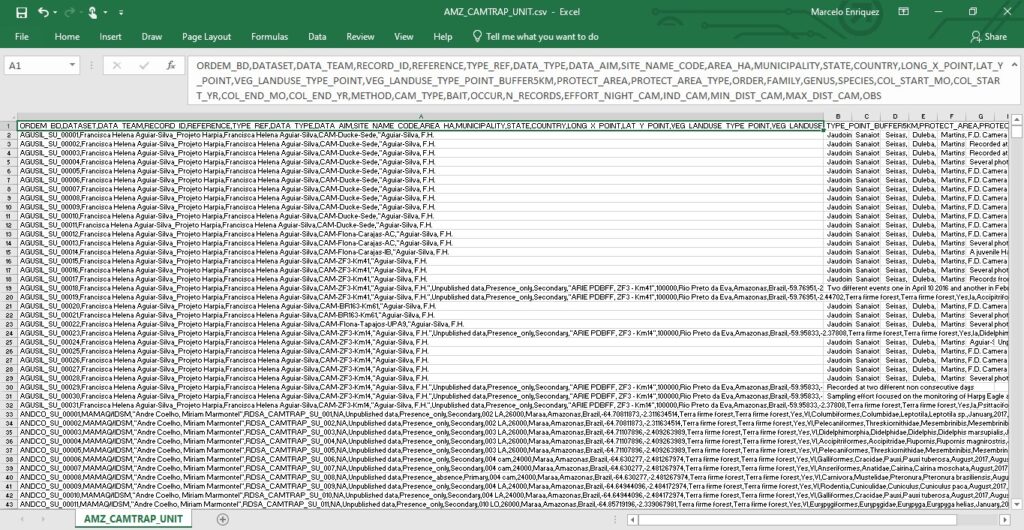
Task: Click the Share button
Action: pyautogui.click(x=987, y=36)
